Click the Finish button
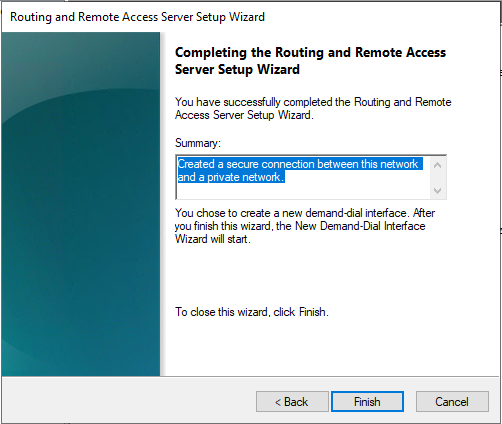Image resolution: width=502 pixels, height=424 pixels. 367,401
